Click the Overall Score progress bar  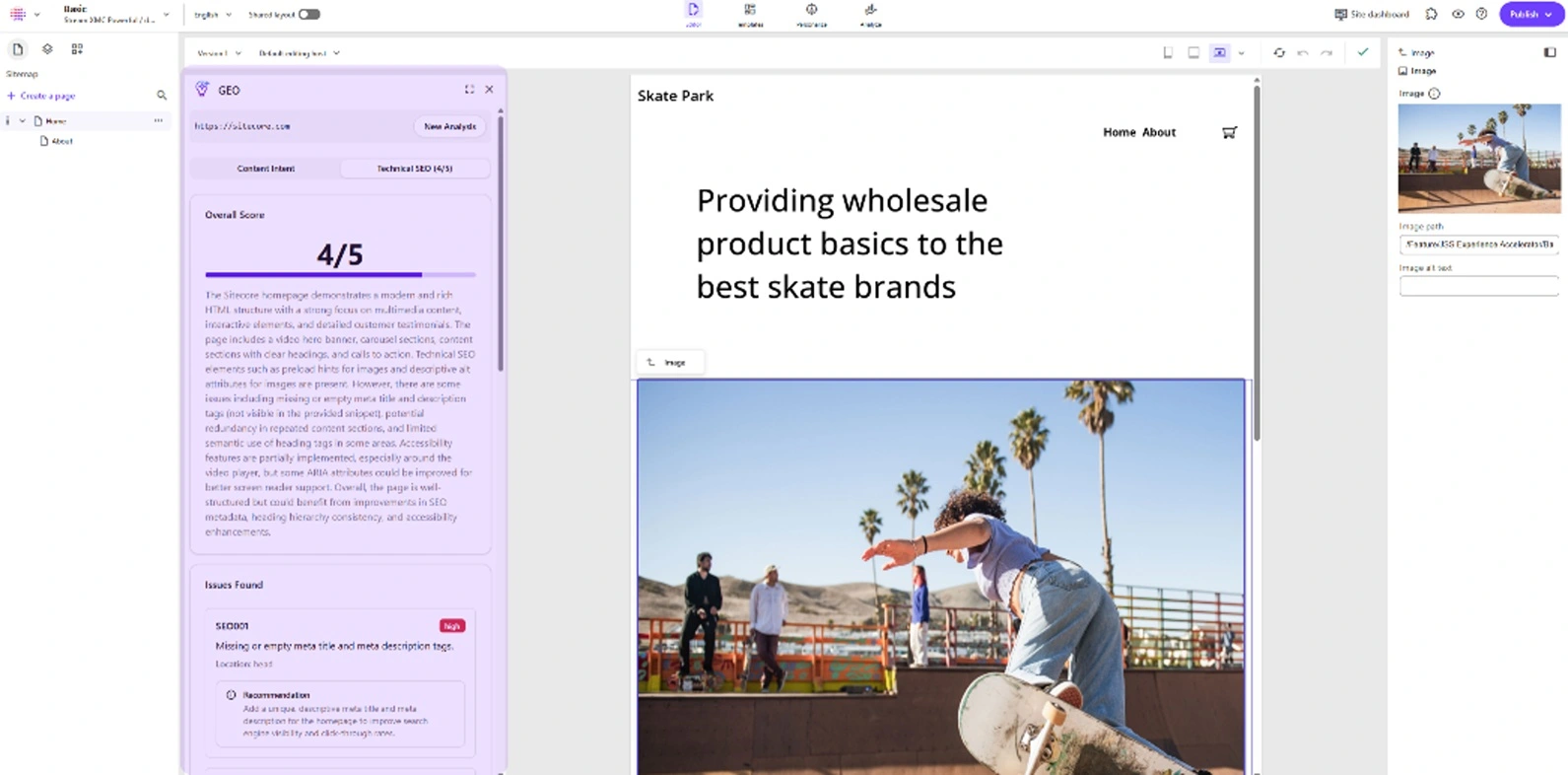click(x=340, y=274)
